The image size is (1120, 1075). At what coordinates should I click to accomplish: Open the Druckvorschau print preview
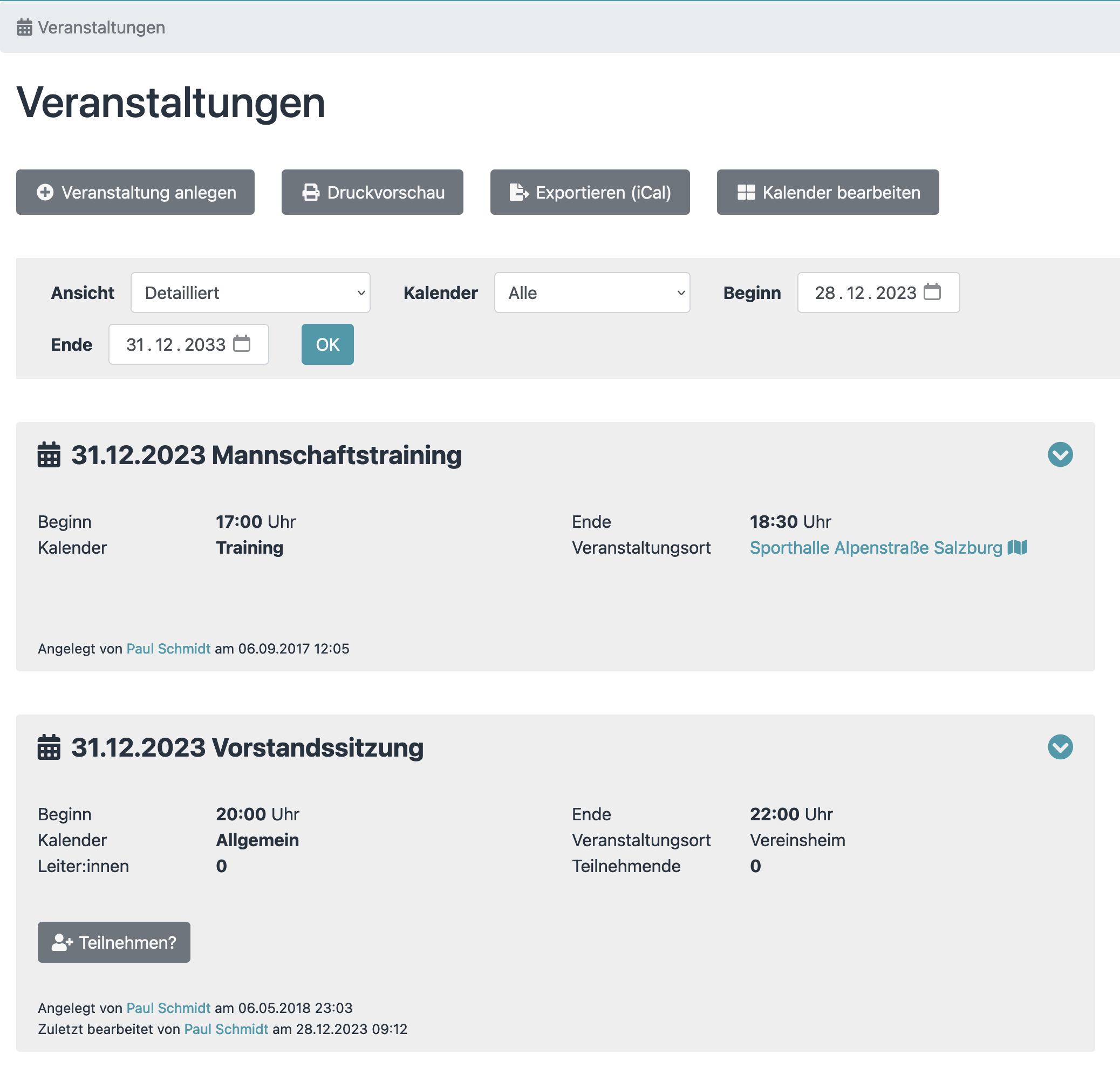pyautogui.click(x=373, y=193)
